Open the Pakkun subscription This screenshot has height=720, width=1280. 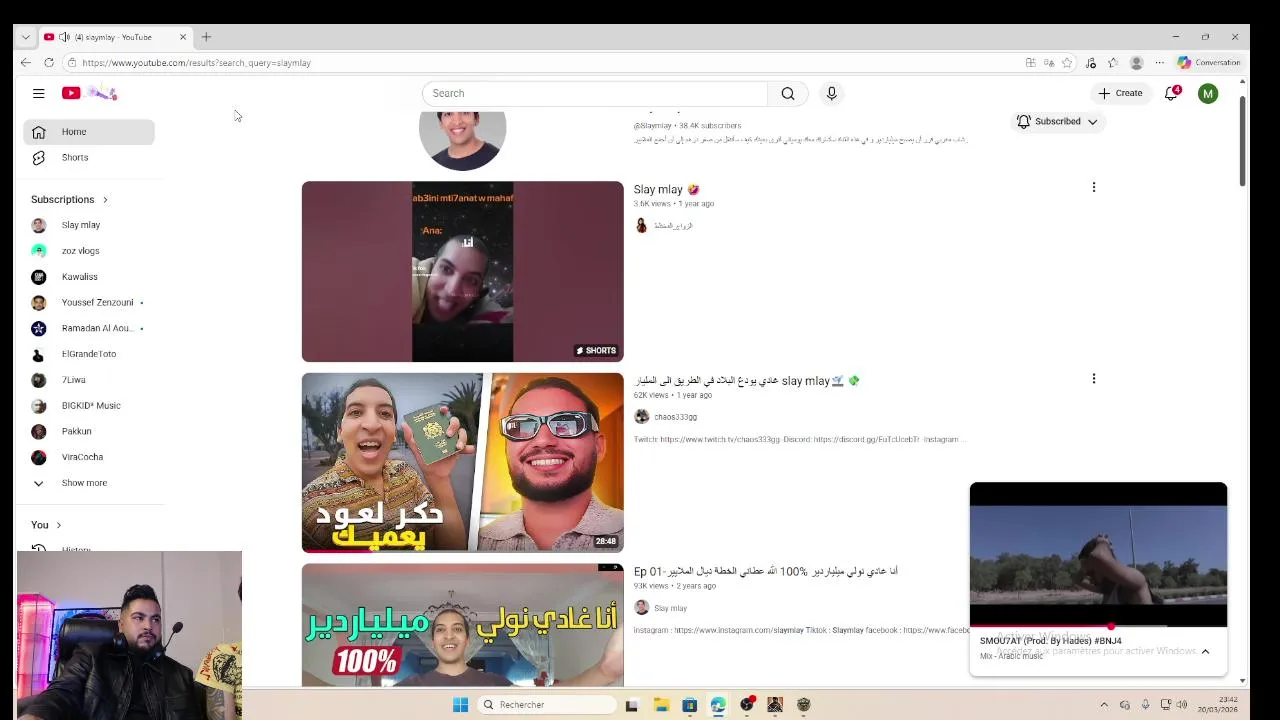(x=89, y=431)
